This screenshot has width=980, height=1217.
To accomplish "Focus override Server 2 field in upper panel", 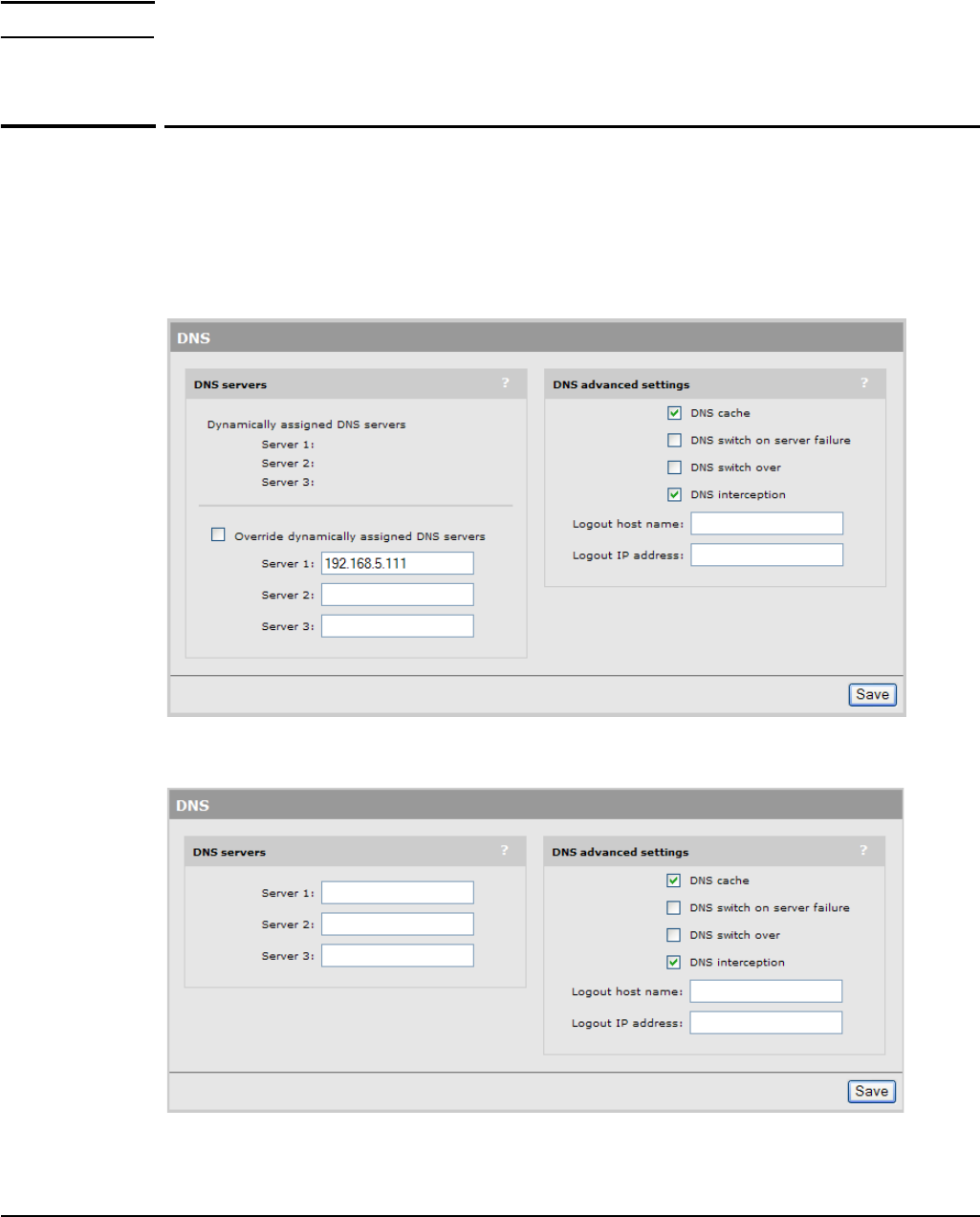I will (398, 595).
